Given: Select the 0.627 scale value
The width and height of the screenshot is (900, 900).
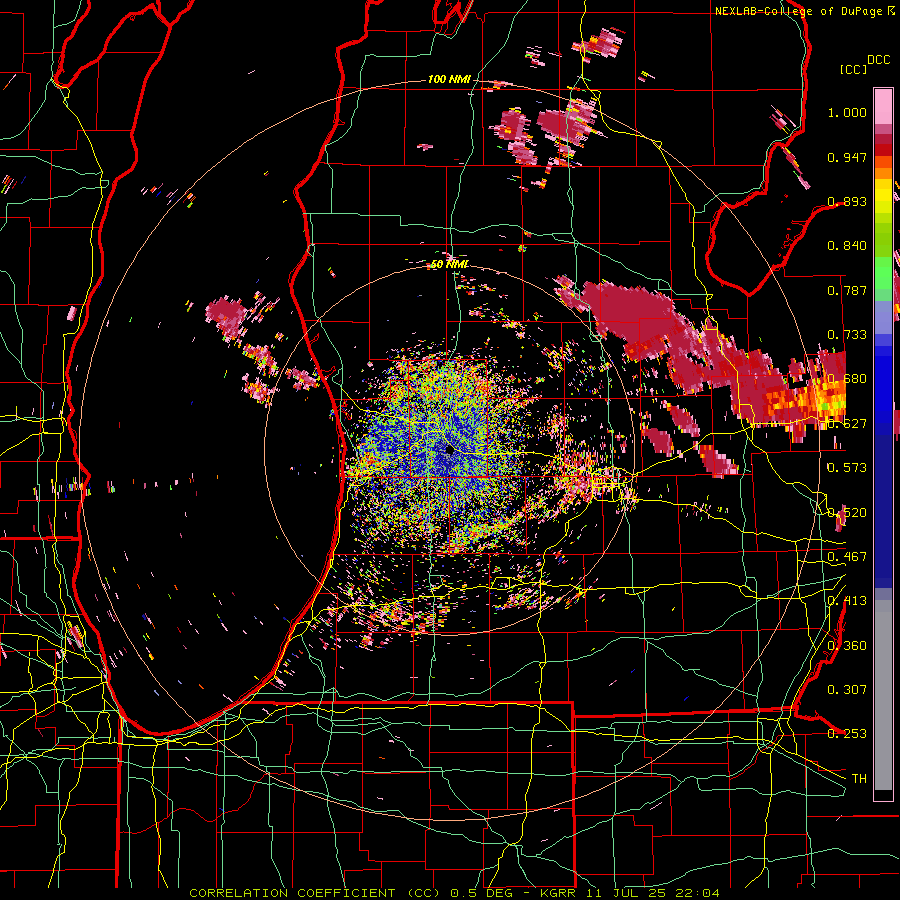Looking at the screenshot, I should click(x=847, y=424).
